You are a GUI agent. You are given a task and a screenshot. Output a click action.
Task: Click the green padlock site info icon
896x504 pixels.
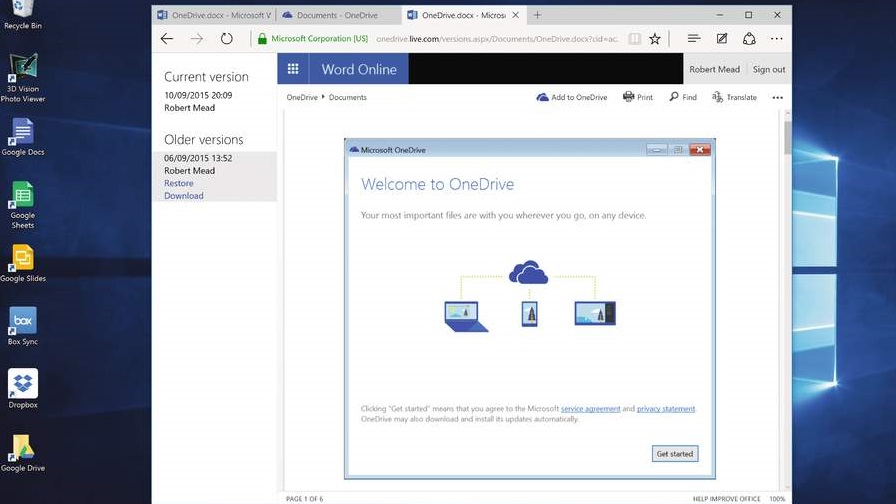[262, 39]
